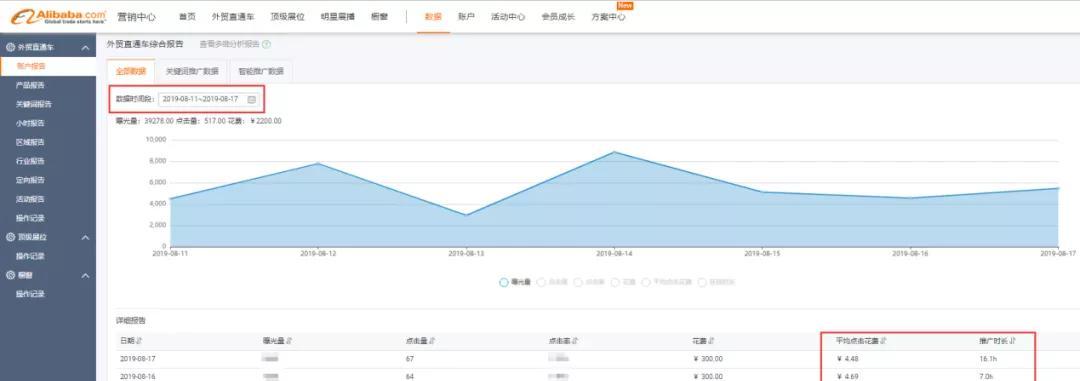The height and width of the screenshot is (381, 1080).
Task: Open the 查看多维分析报告 link
Action: point(229,44)
